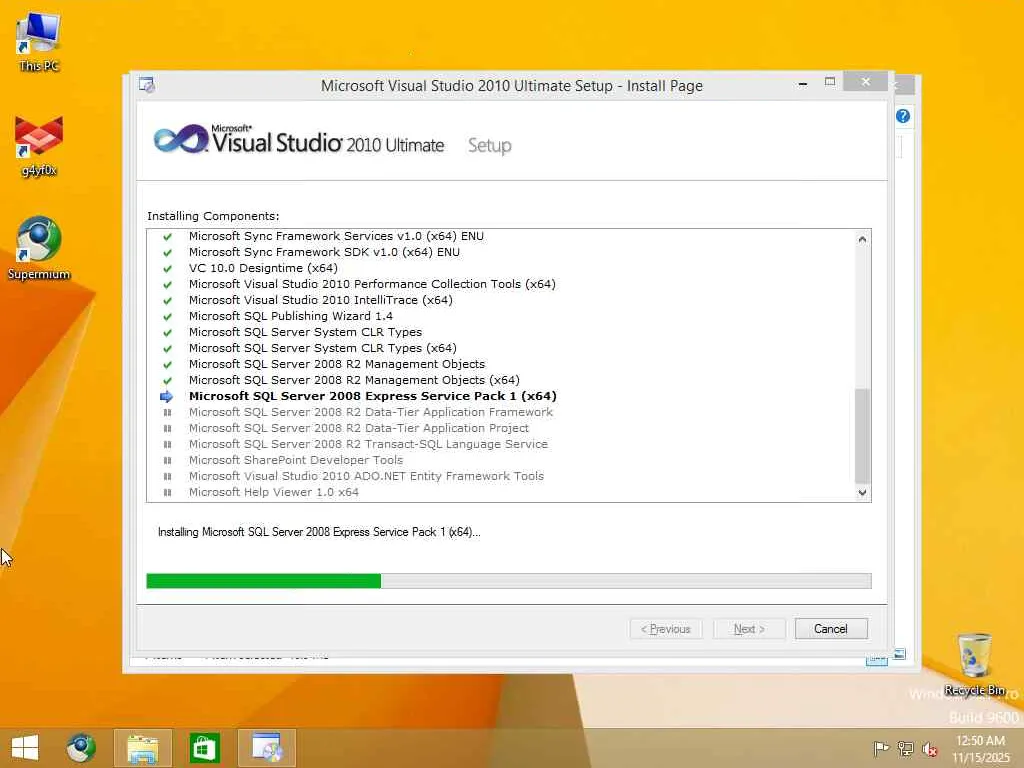This screenshot has height=768, width=1024.
Task: Close the Visual Studio setup window
Action: (865, 82)
